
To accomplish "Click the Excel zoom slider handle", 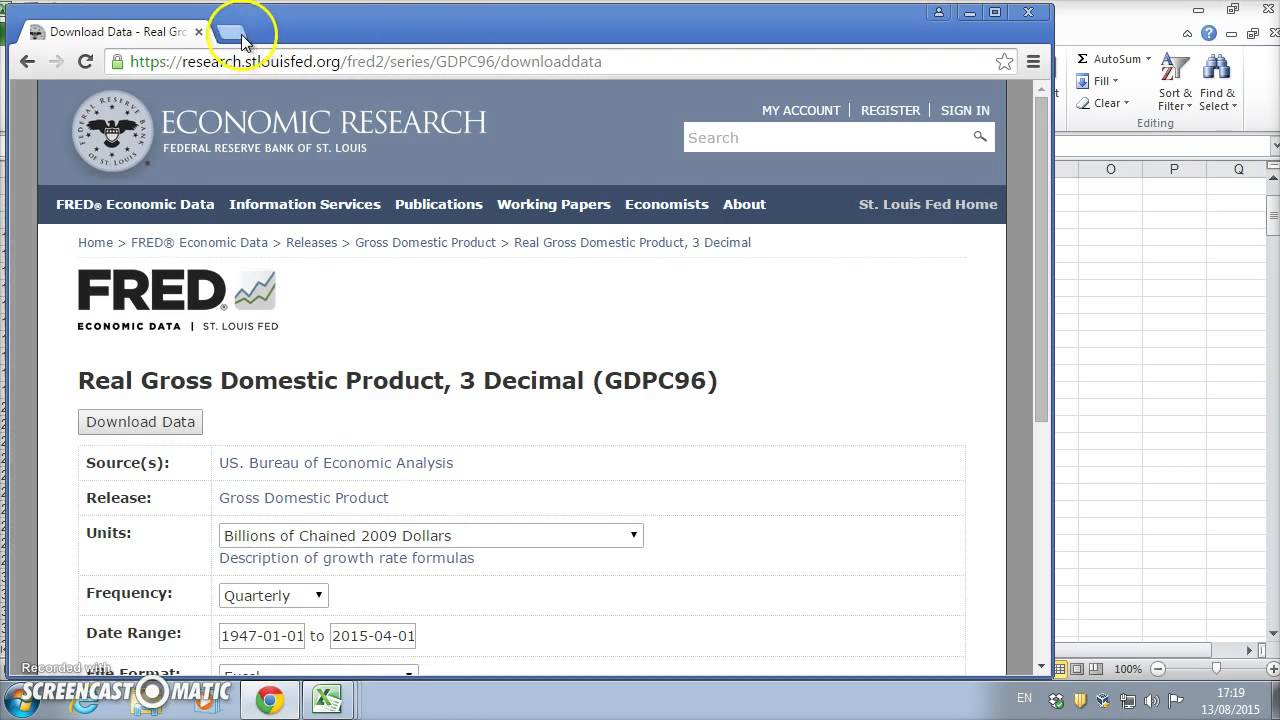I will (x=1216, y=669).
